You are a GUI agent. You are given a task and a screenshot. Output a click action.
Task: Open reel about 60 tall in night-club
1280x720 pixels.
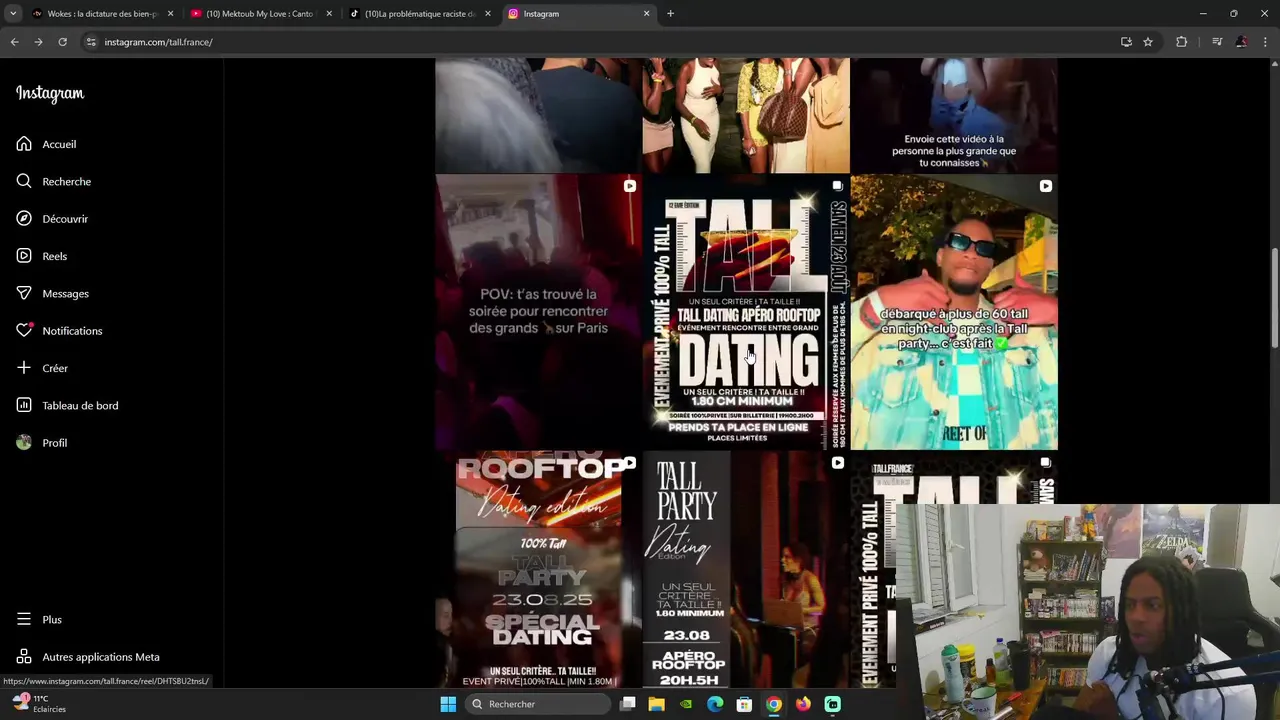954,312
